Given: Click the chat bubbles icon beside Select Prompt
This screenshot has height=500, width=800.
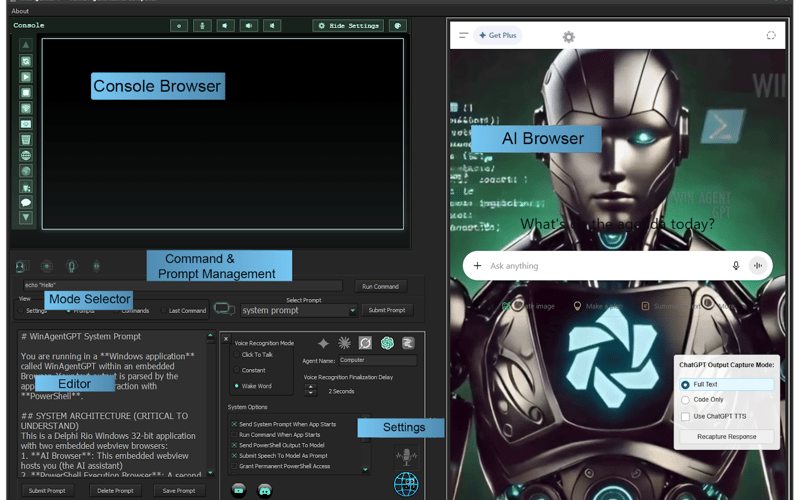Looking at the screenshot, I should click(224, 309).
